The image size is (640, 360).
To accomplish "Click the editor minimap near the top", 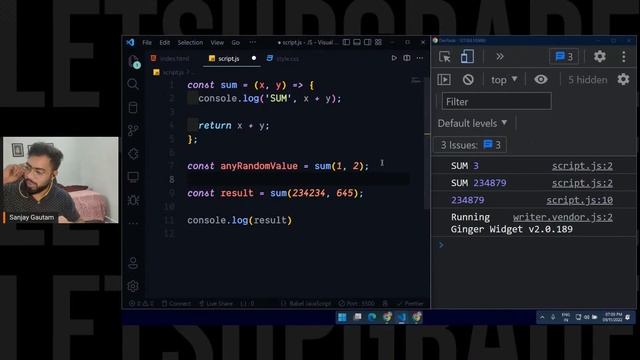I will 416,80.
